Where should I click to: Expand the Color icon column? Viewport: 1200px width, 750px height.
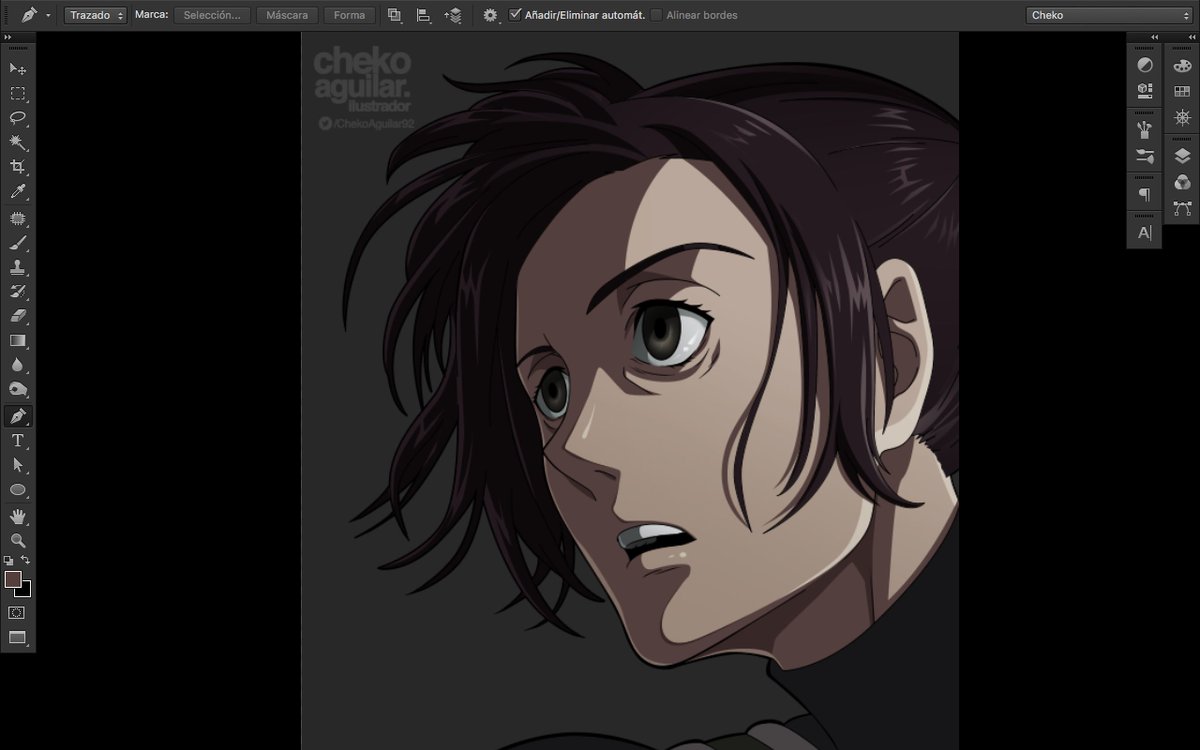click(1191, 37)
